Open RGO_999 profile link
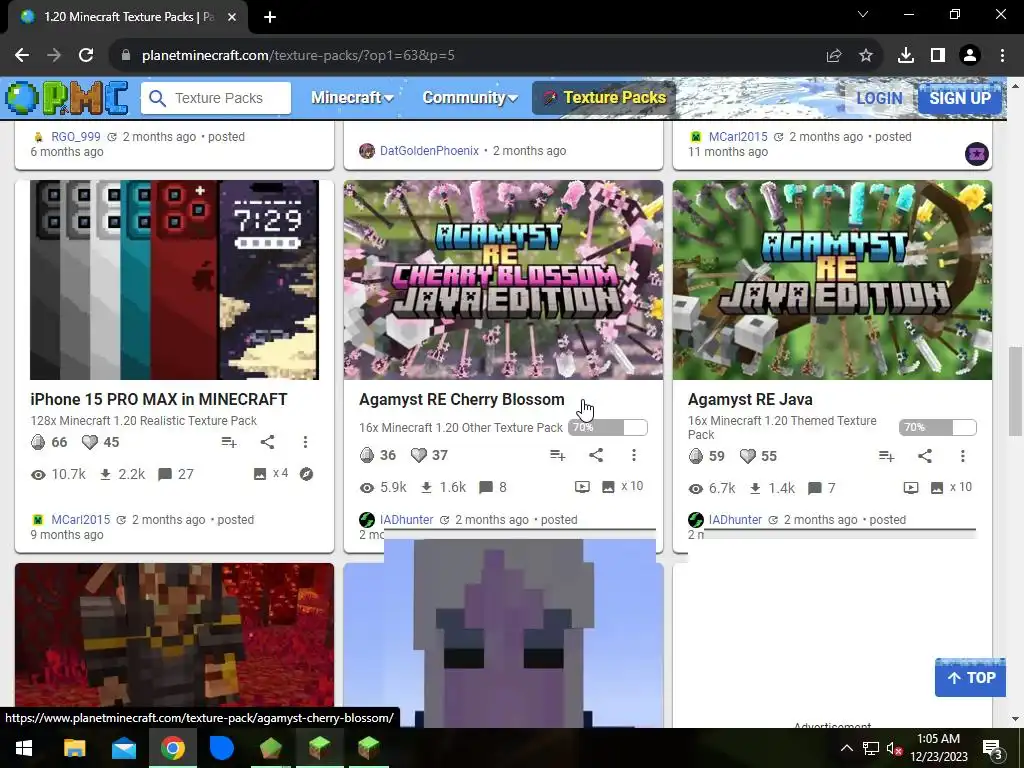1024x768 pixels. tap(76, 136)
